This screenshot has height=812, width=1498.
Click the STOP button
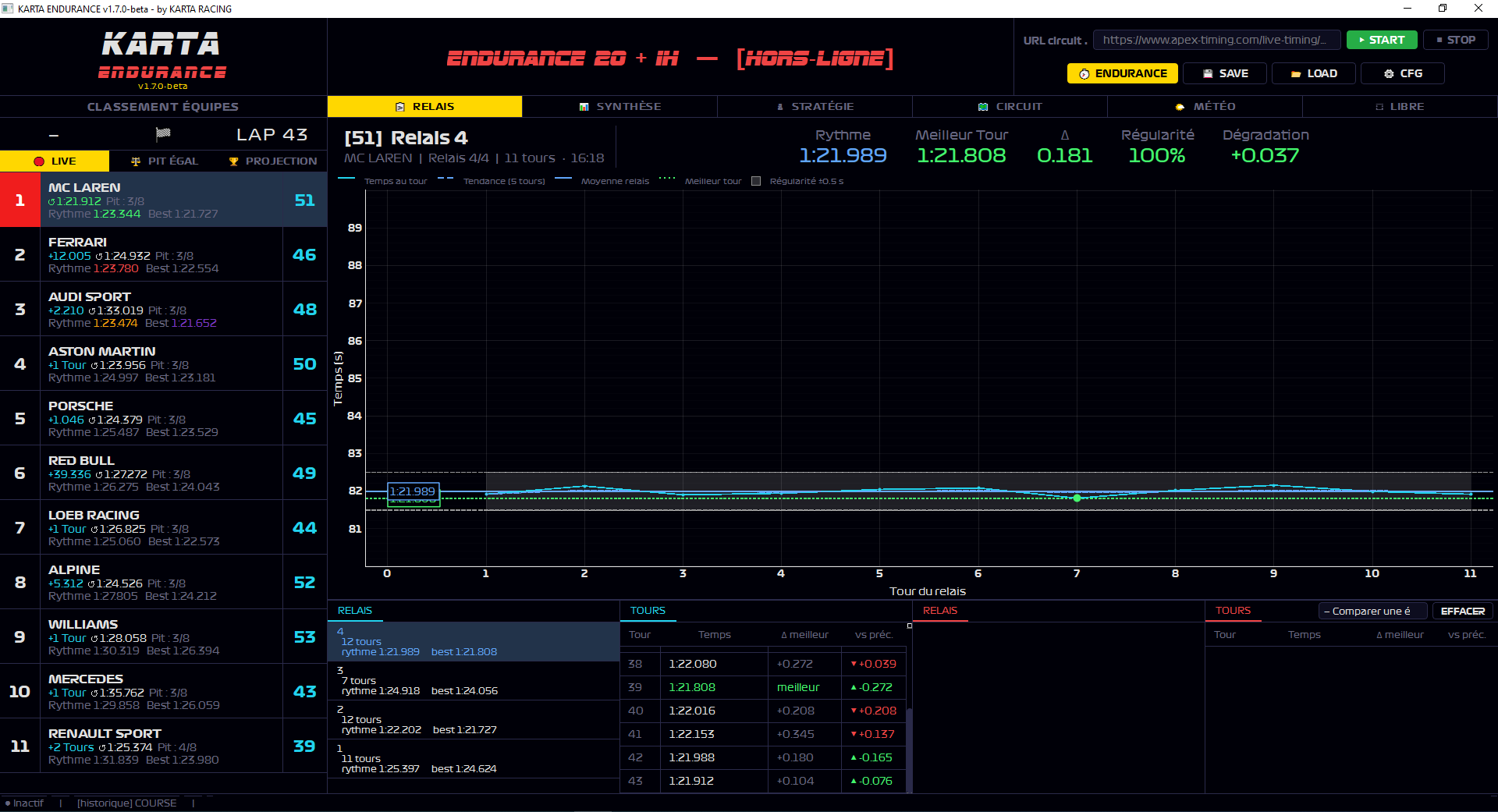point(1456,40)
